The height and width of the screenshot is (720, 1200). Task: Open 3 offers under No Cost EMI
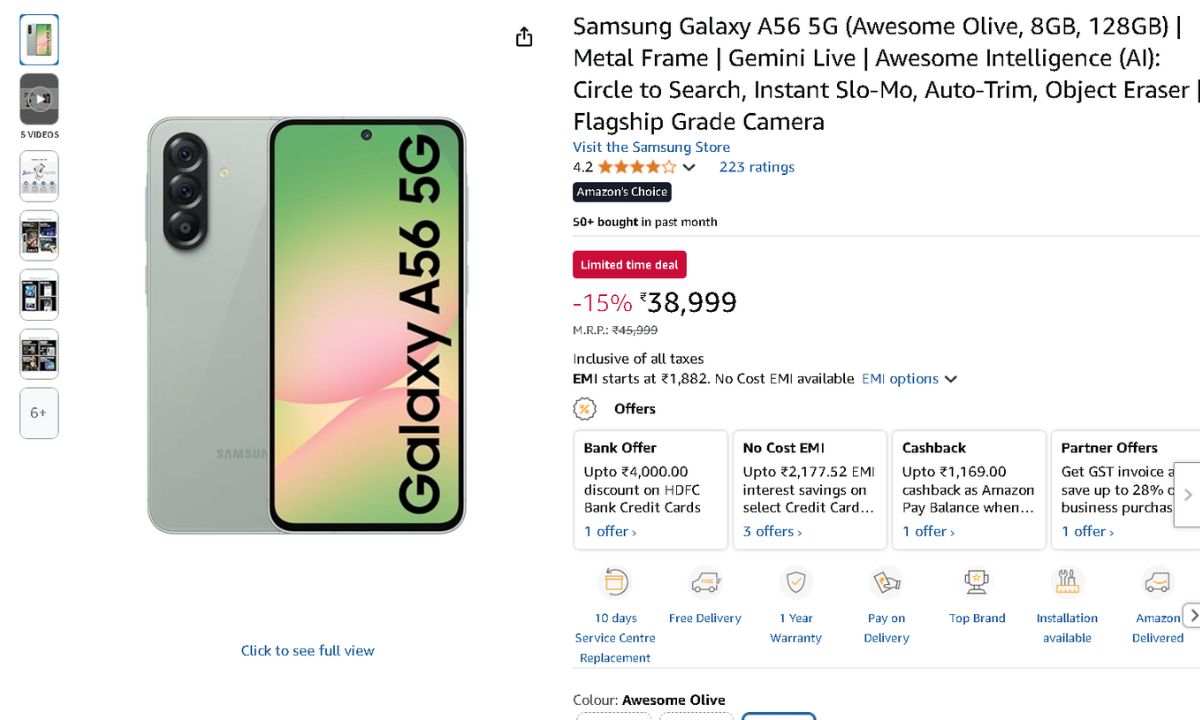[x=773, y=531]
